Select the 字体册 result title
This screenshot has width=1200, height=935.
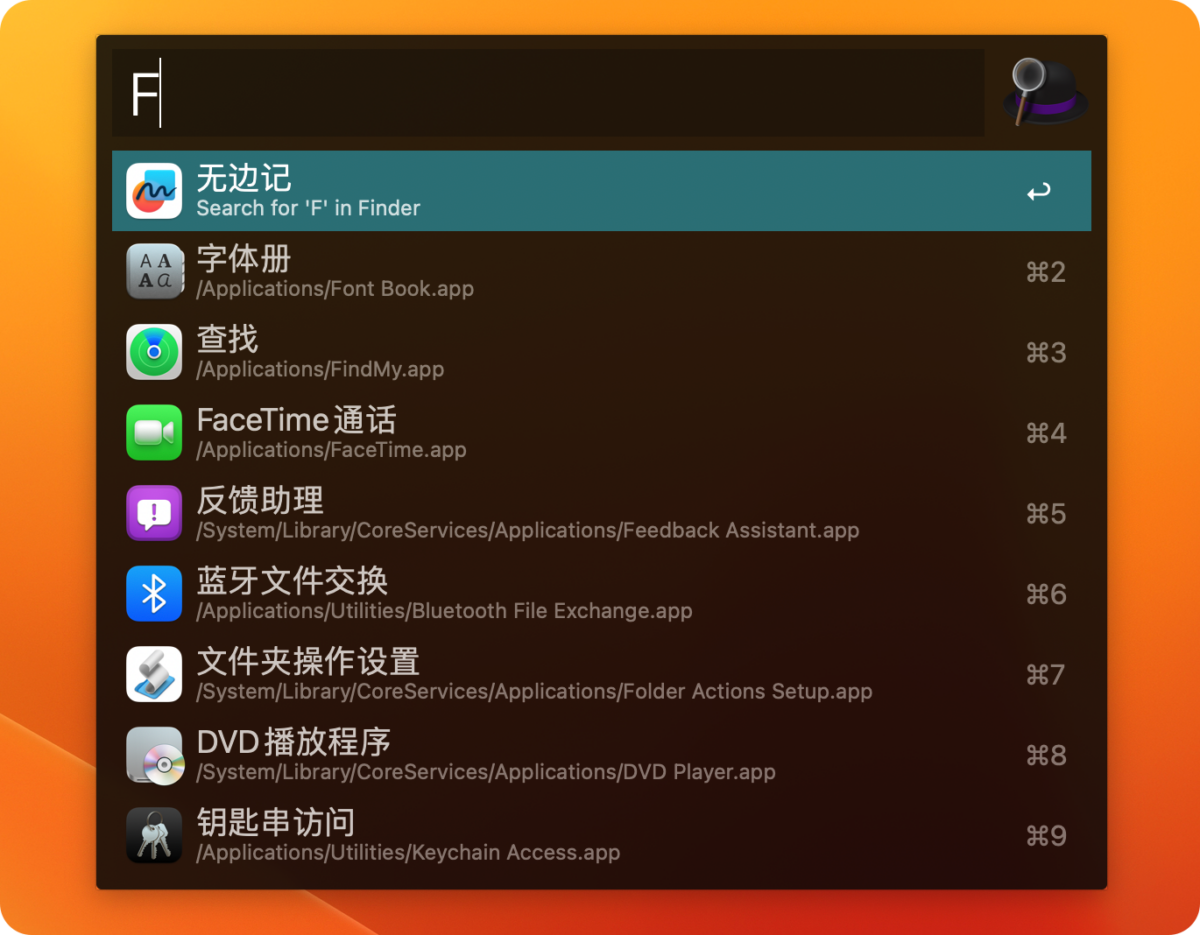244,259
